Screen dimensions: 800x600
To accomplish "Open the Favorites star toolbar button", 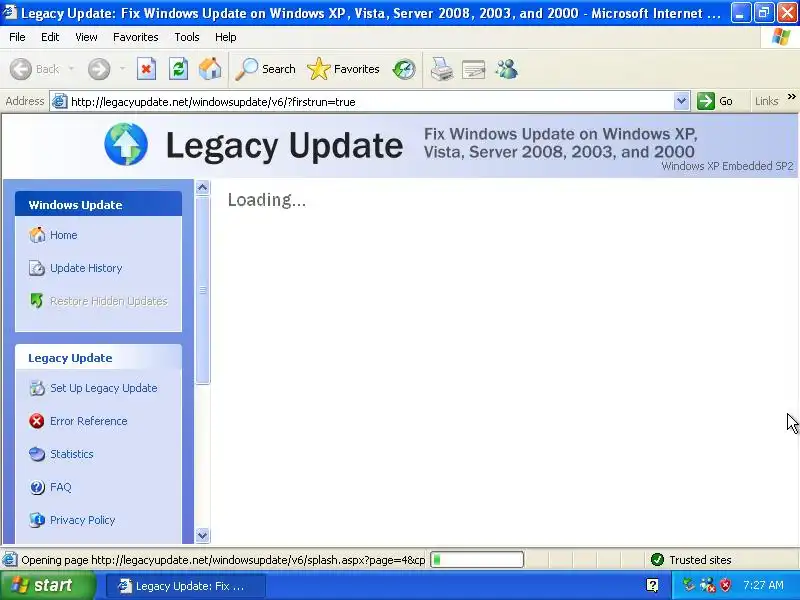I will pos(343,69).
